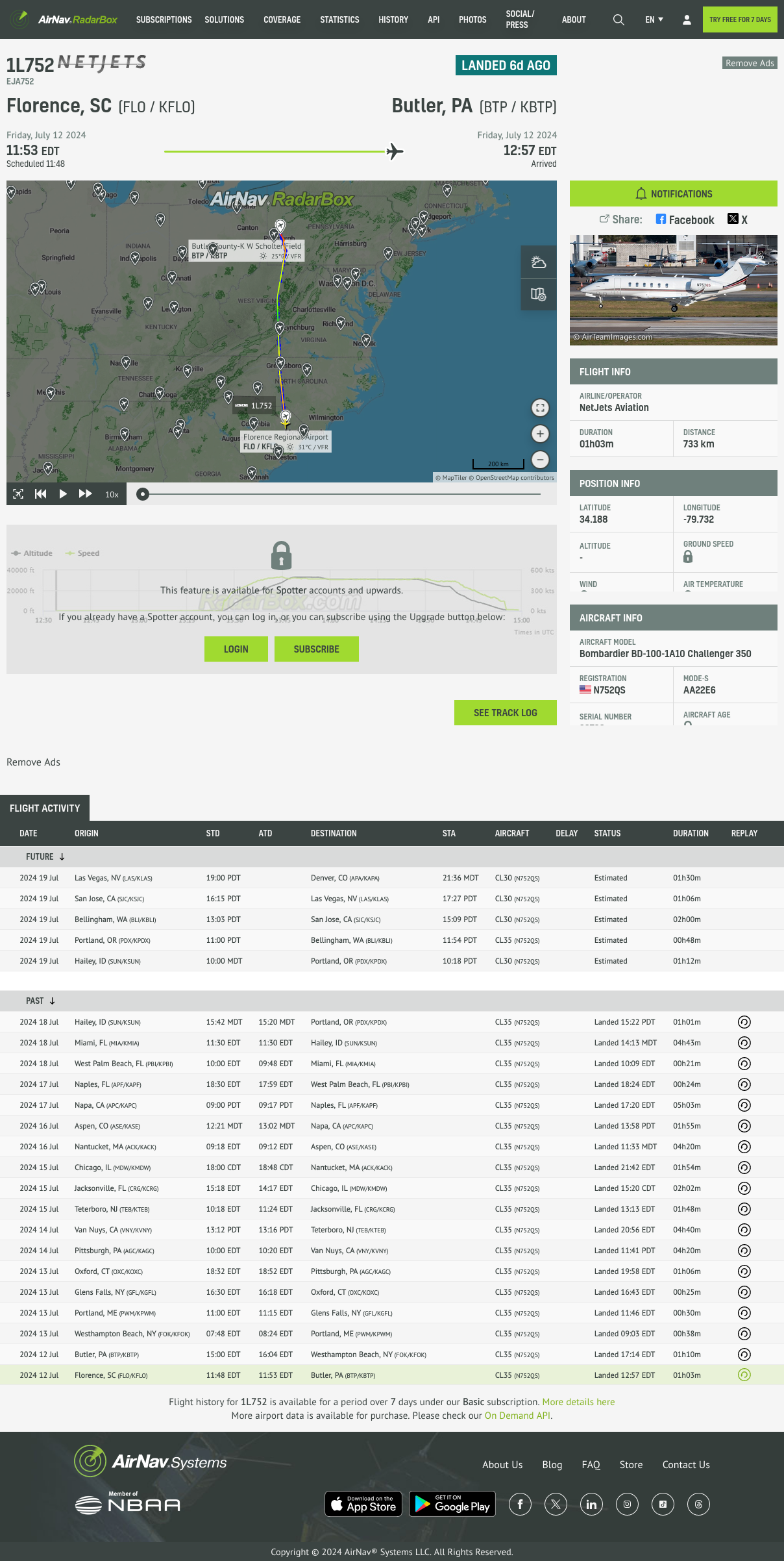Replay the 15 Jul Chicago to Nantucket flight
This screenshot has width=784, height=1561.
coord(744,1168)
